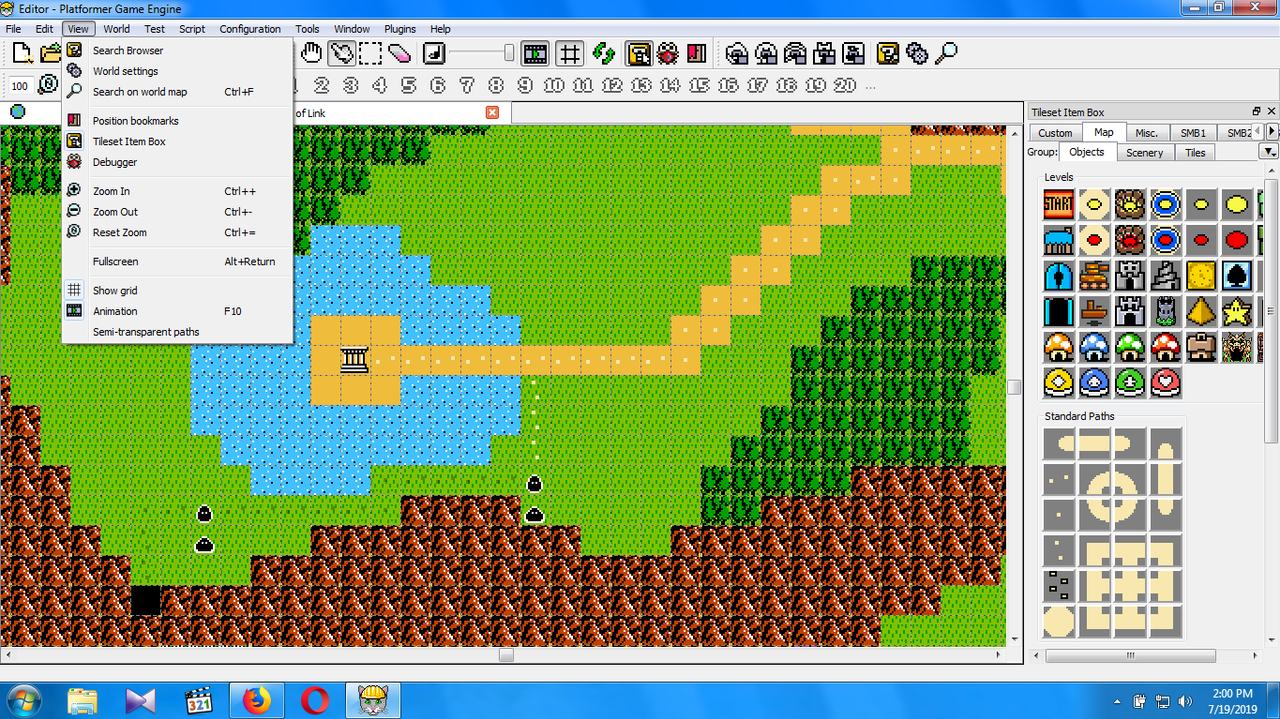
Task: Click the music note icon
Action: click(434, 53)
